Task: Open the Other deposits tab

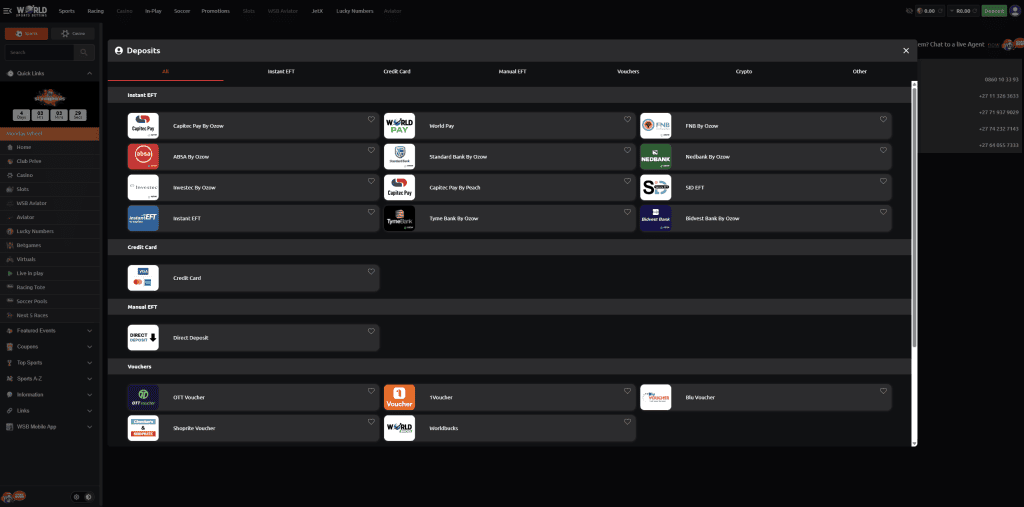Action: tap(859, 71)
